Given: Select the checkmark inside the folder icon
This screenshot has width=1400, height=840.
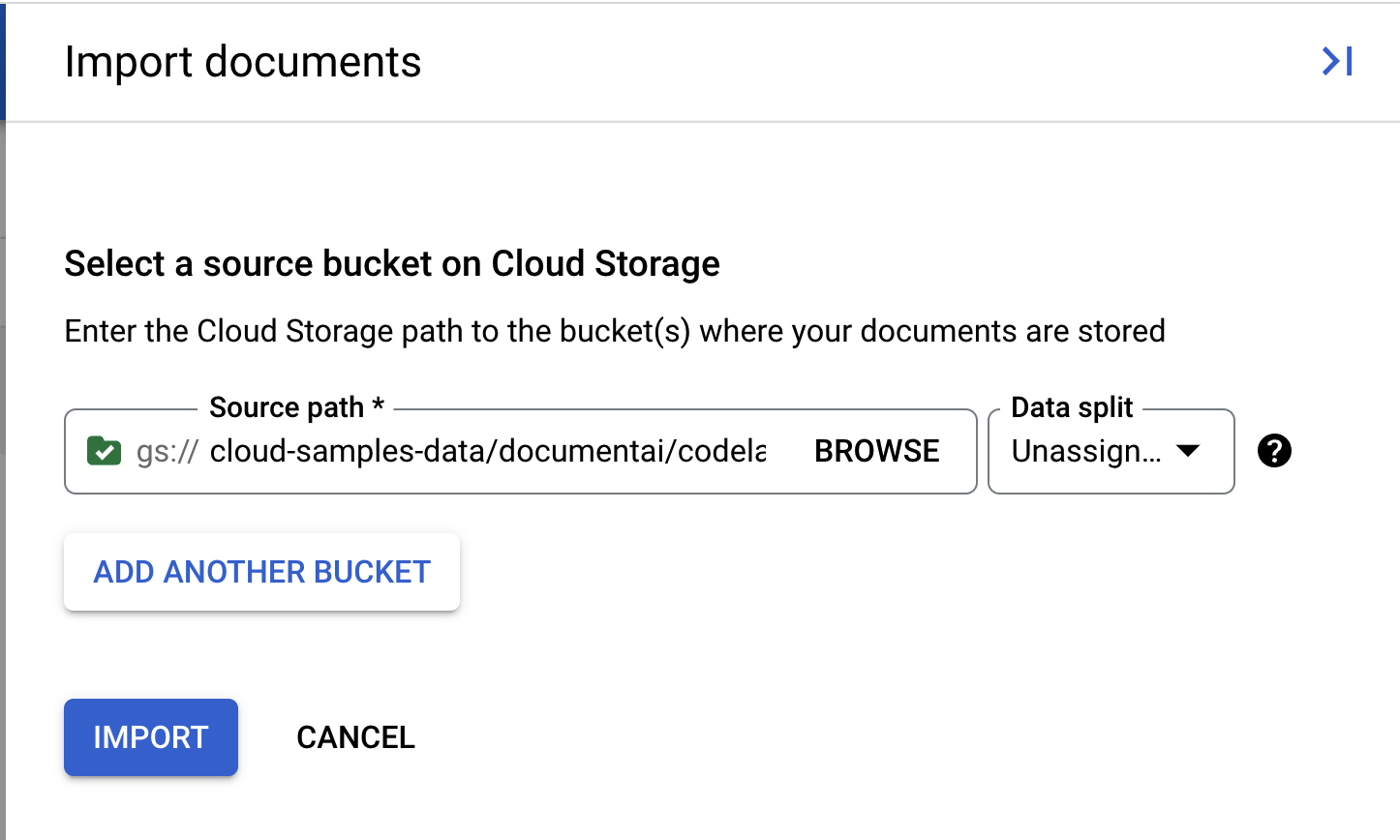Looking at the screenshot, I should tap(105, 450).
